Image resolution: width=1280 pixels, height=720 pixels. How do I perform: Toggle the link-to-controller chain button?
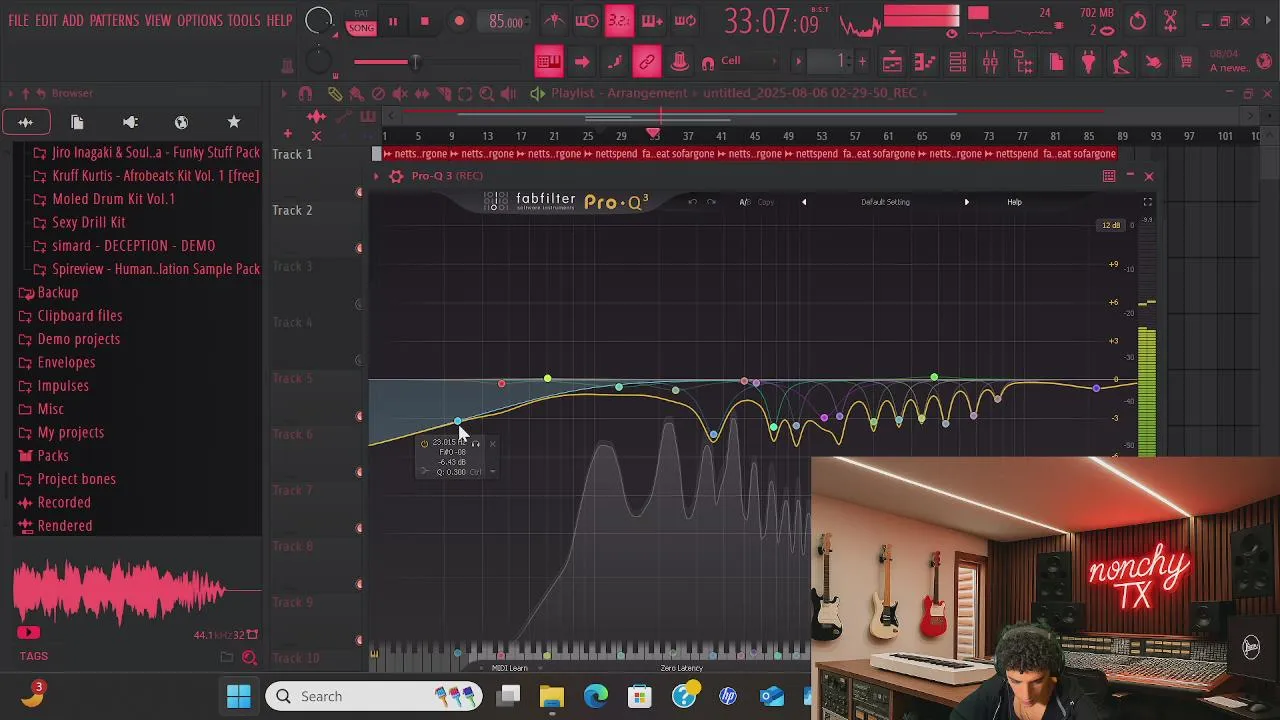[647, 62]
